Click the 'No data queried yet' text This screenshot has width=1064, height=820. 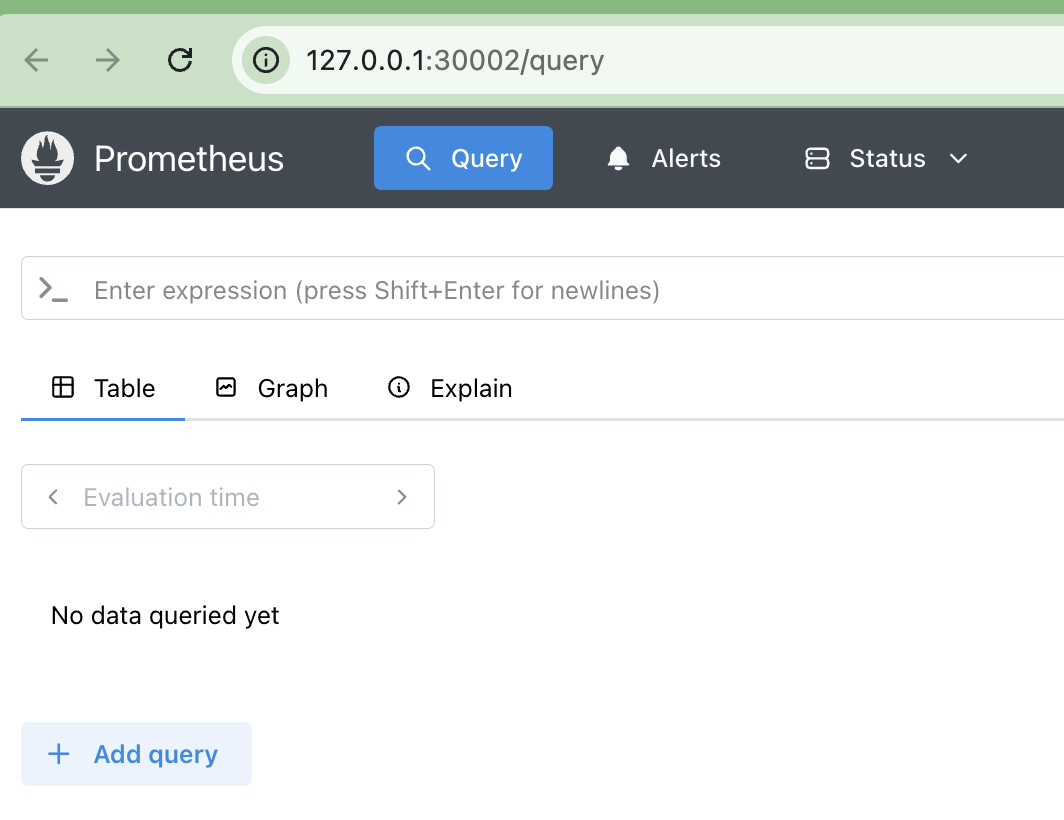(165, 616)
